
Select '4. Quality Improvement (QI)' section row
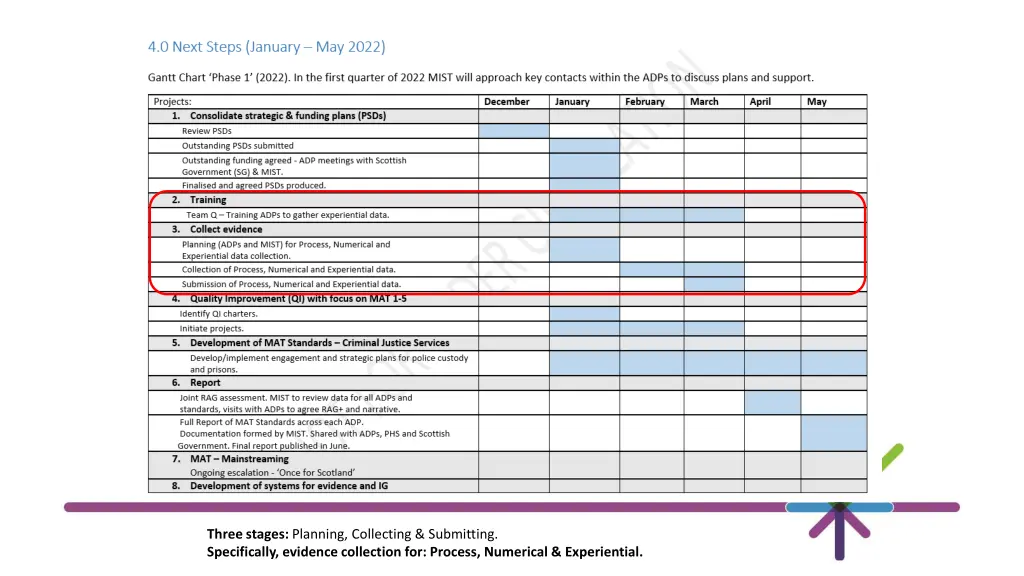[507, 299]
